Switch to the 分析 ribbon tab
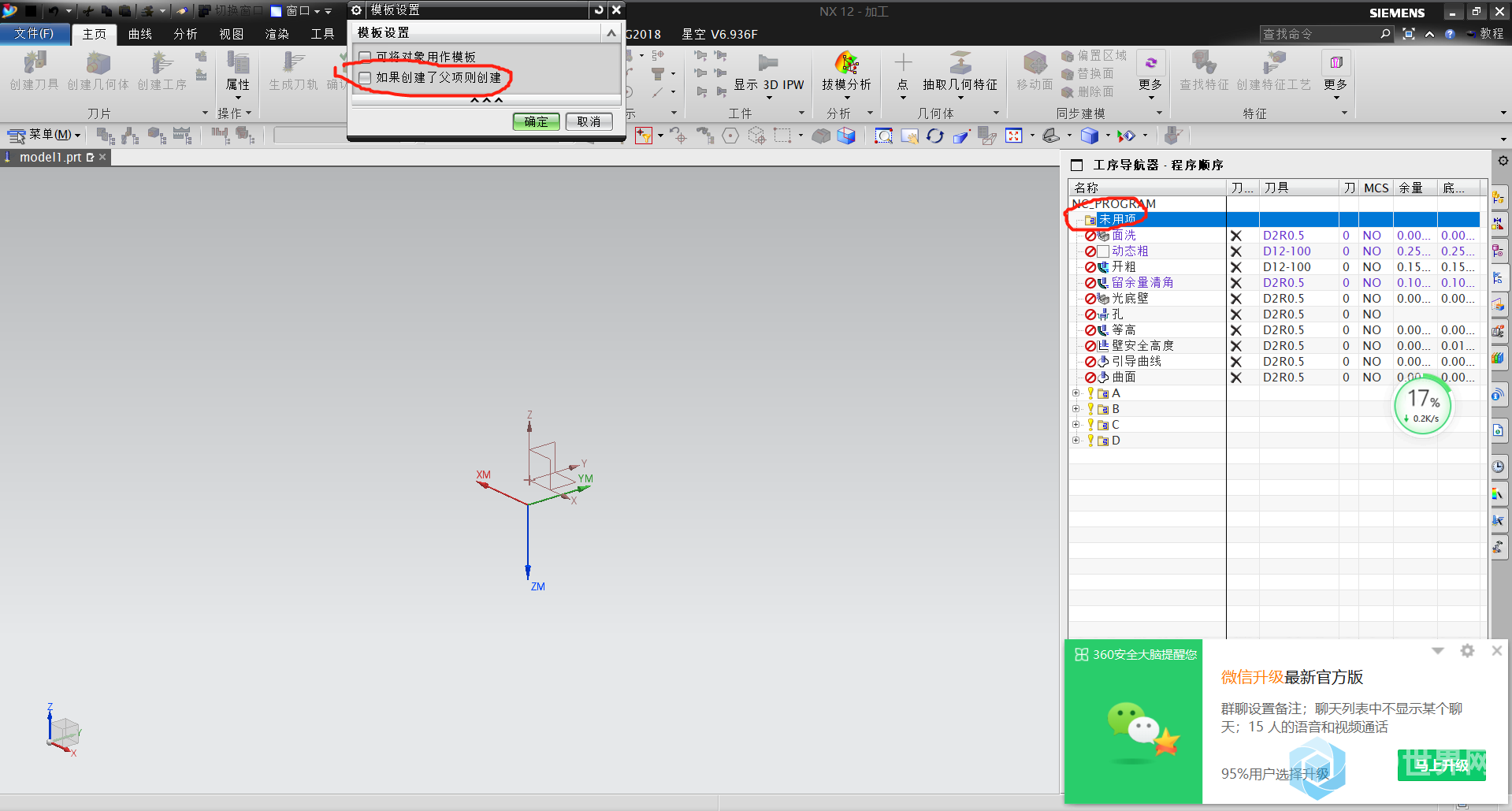Screen dimensions: 1512x811 (185, 34)
